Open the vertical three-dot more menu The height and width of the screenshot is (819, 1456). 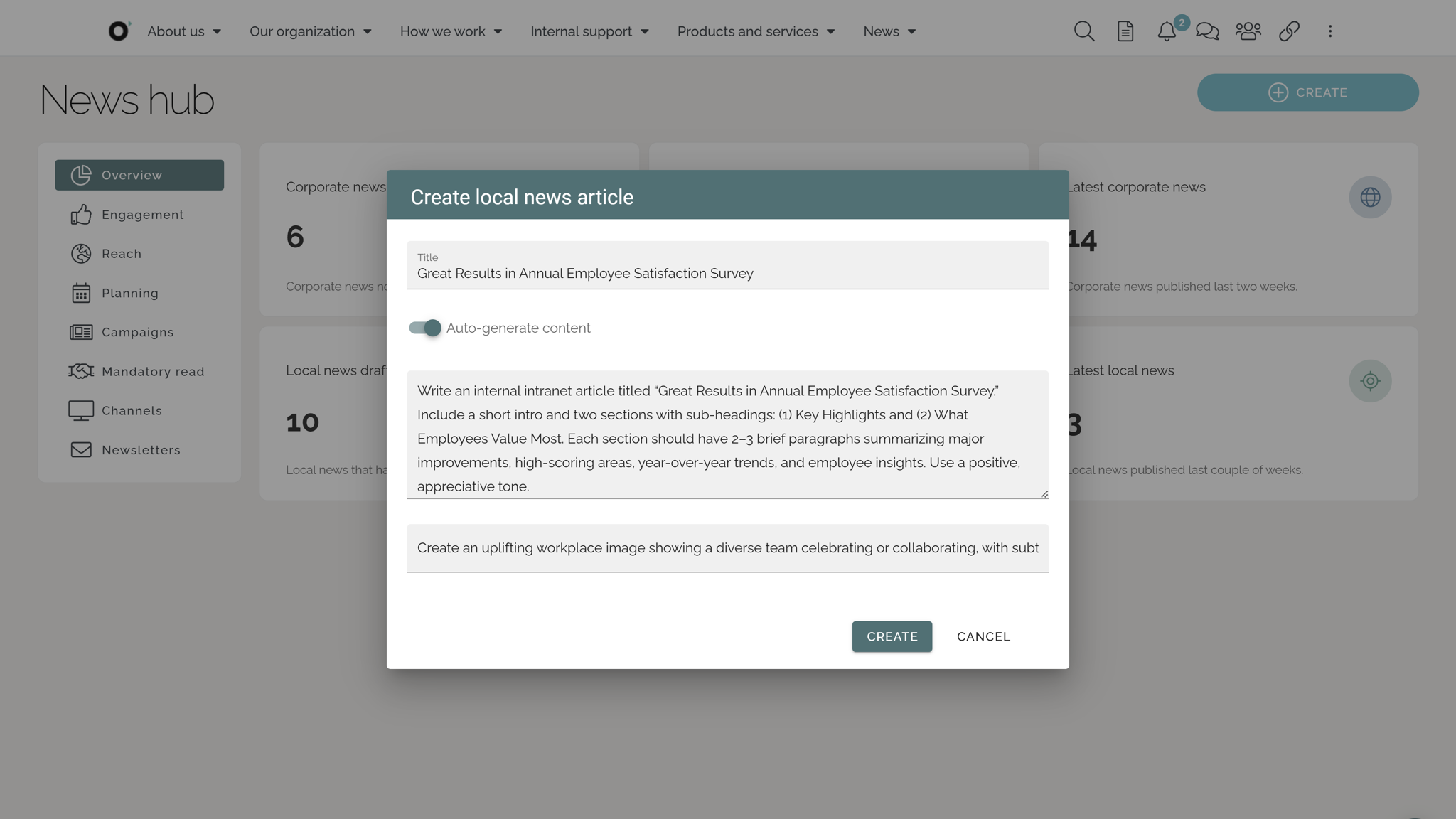coord(1329,31)
